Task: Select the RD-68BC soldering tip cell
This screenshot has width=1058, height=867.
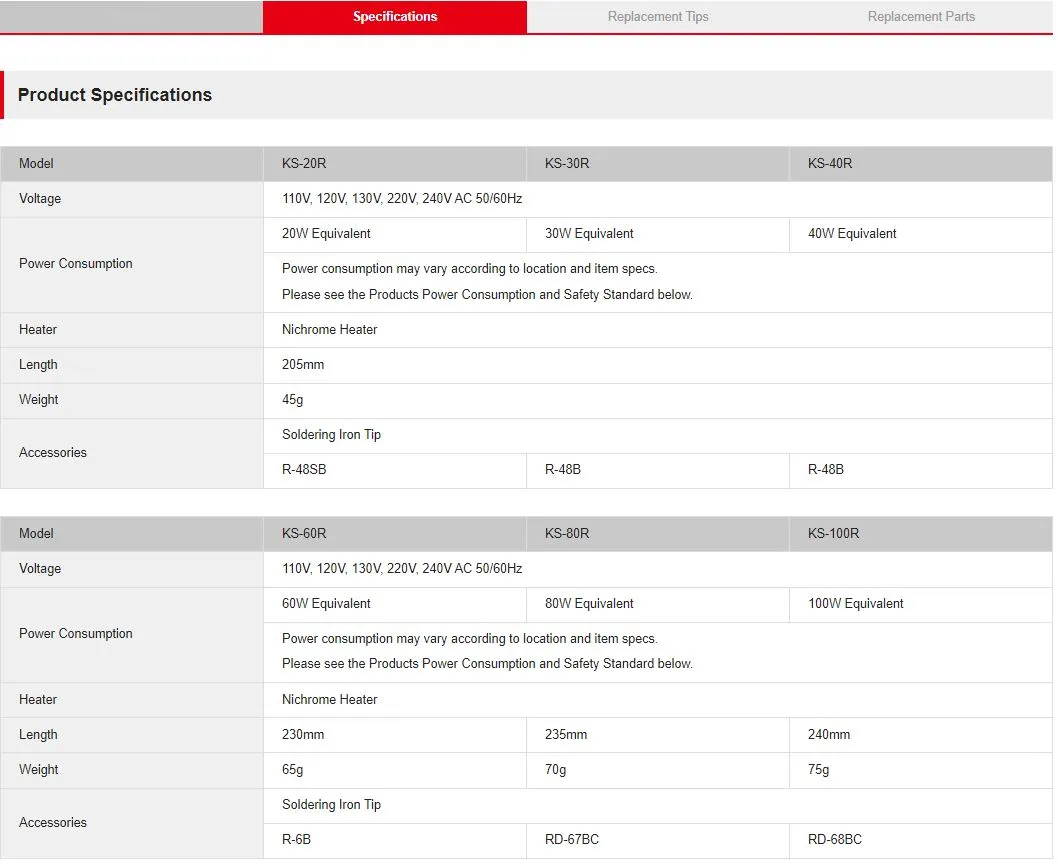Action: coord(835,839)
